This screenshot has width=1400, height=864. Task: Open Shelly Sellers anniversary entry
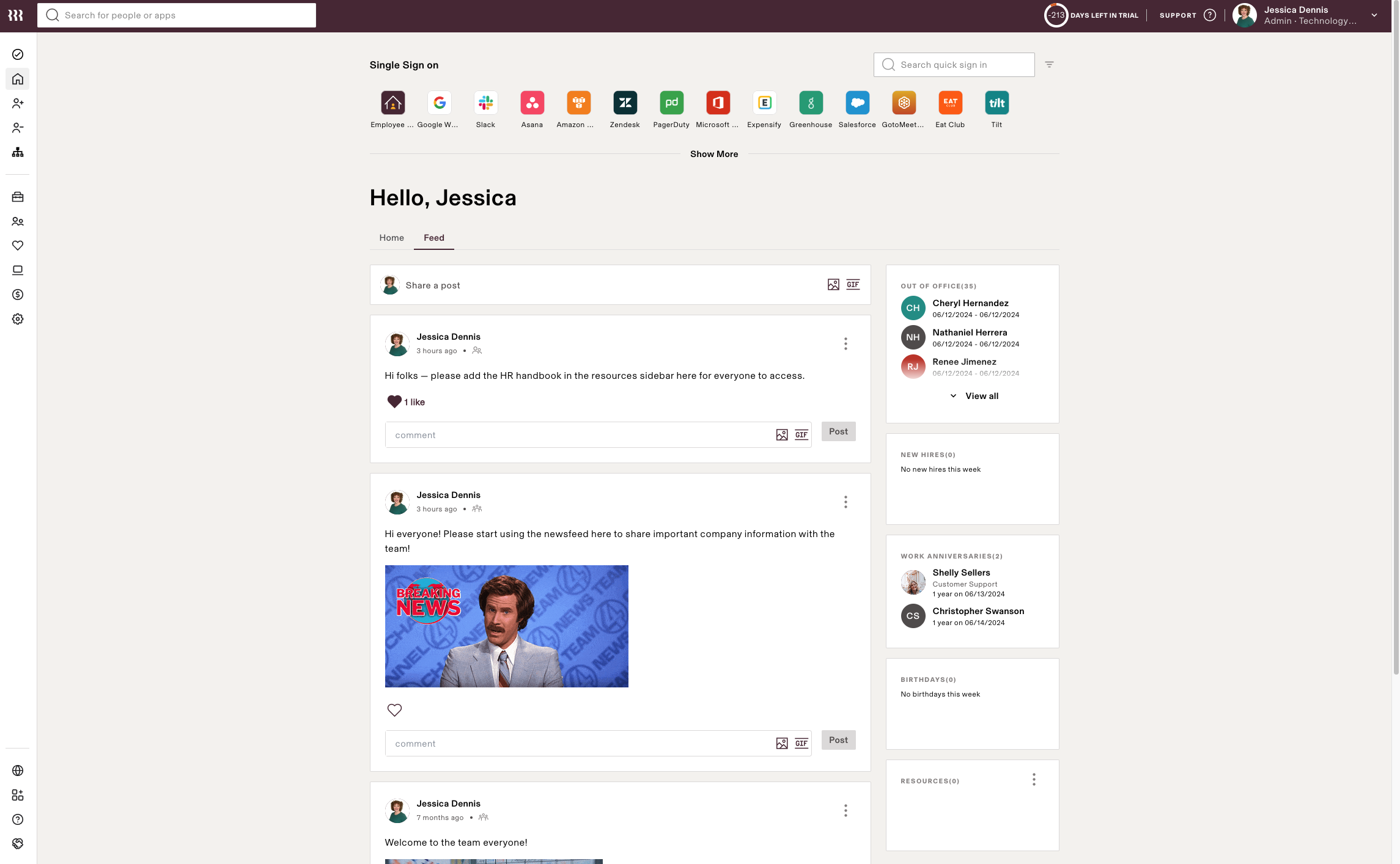pyautogui.click(x=961, y=573)
